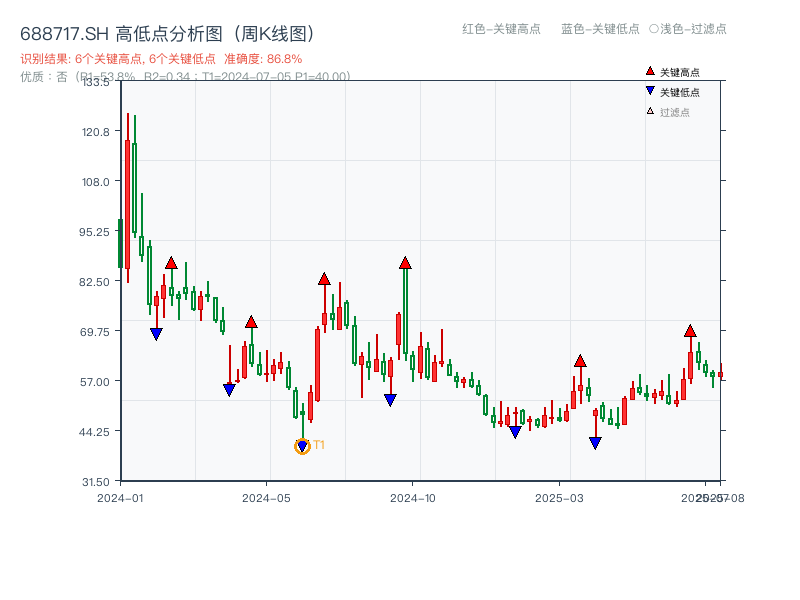The width and height of the screenshot is (800, 600).
Task: Click the blue marker near the 2024-04 low
Action: coord(229,387)
